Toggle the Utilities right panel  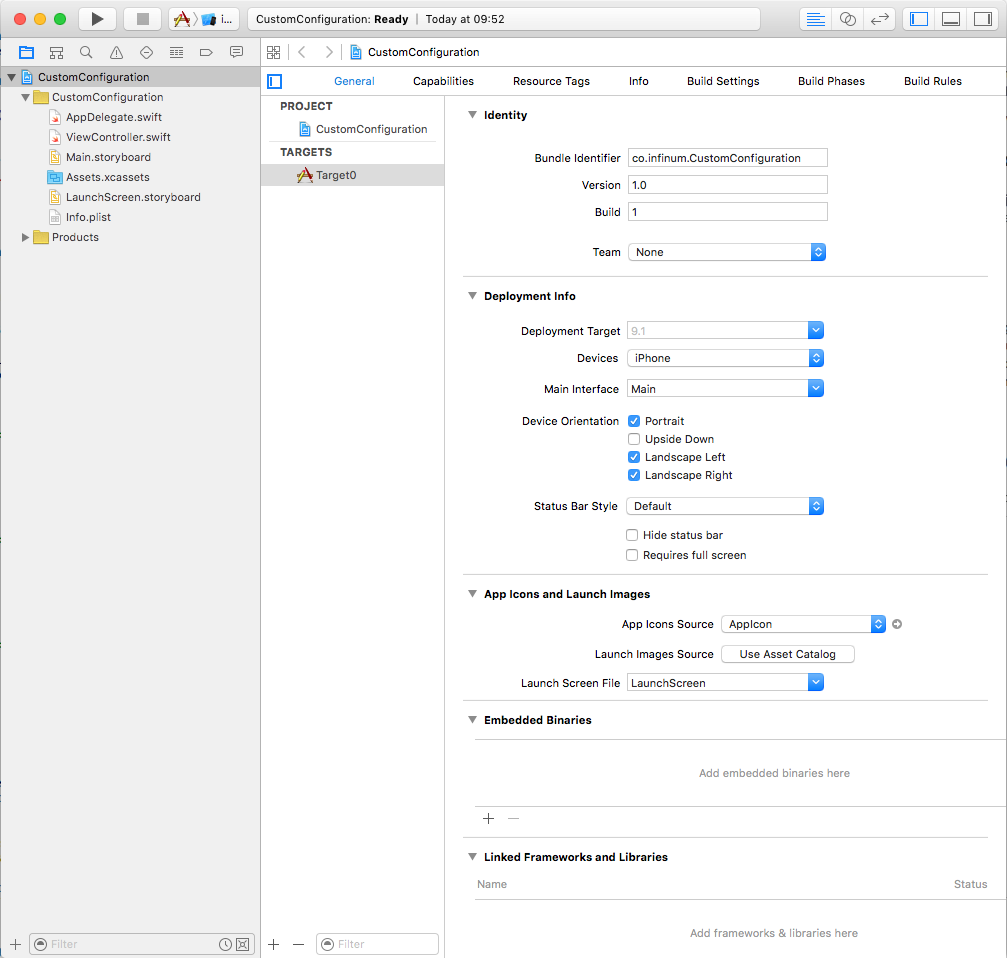click(982, 19)
